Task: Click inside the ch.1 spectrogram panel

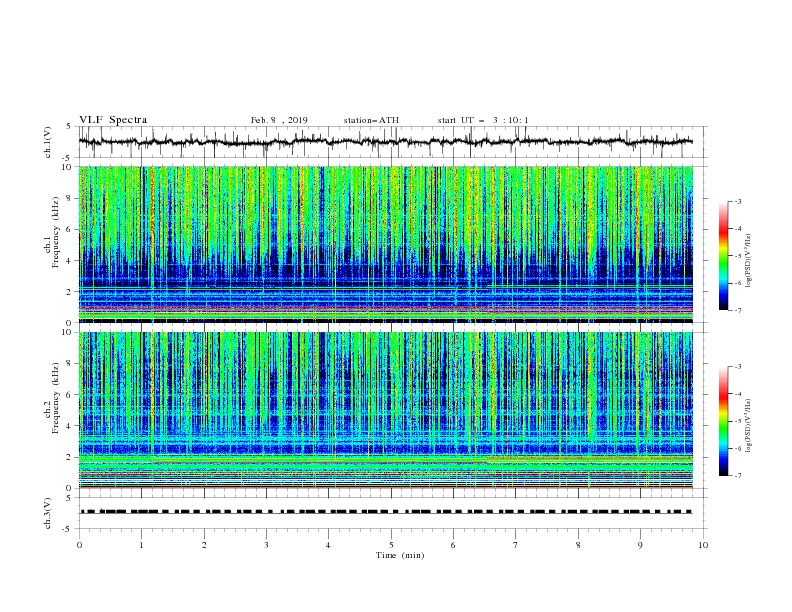Action: (x=386, y=244)
